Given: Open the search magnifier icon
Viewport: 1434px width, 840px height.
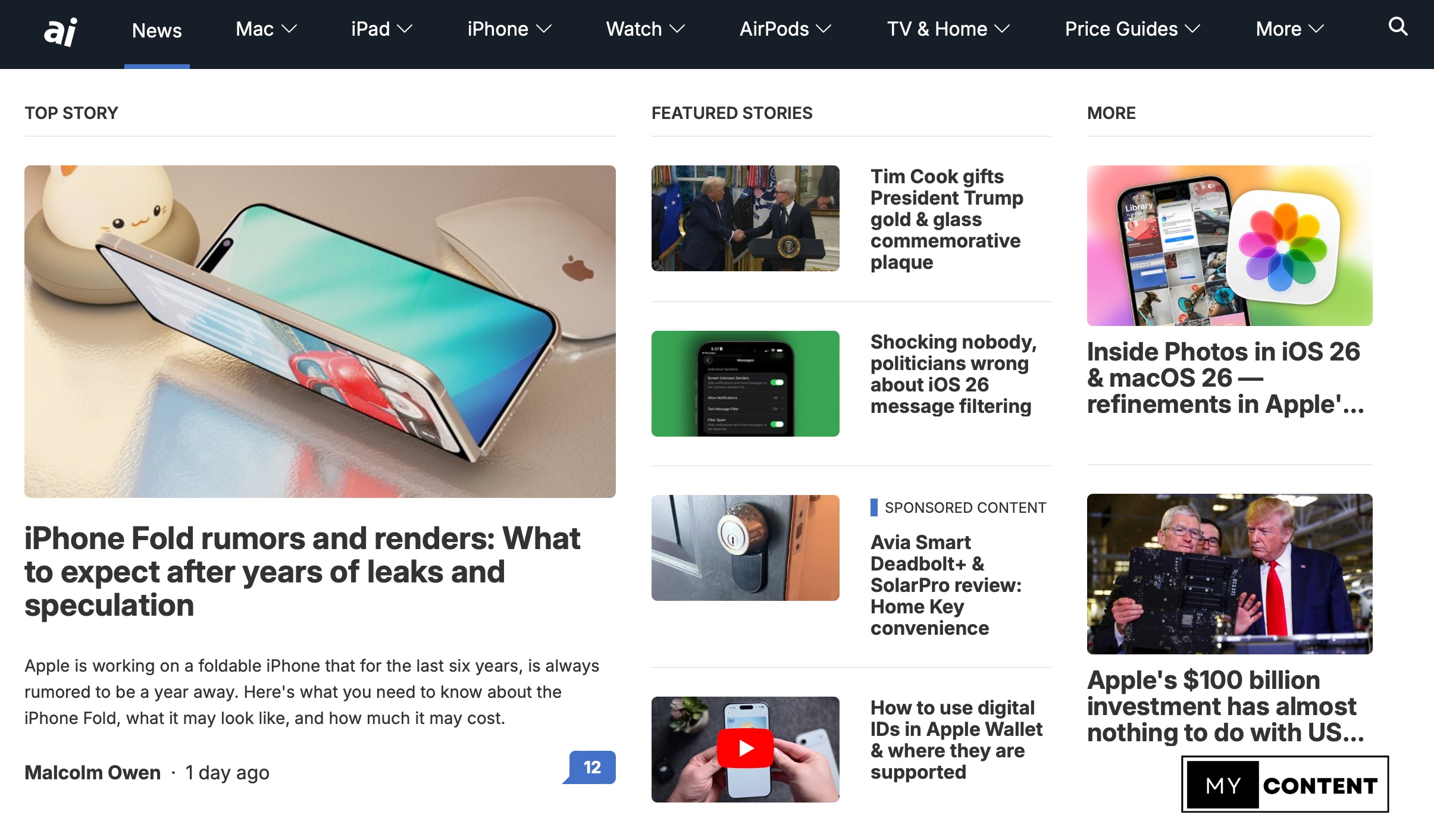Looking at the screenshot, I should 1398,27.
